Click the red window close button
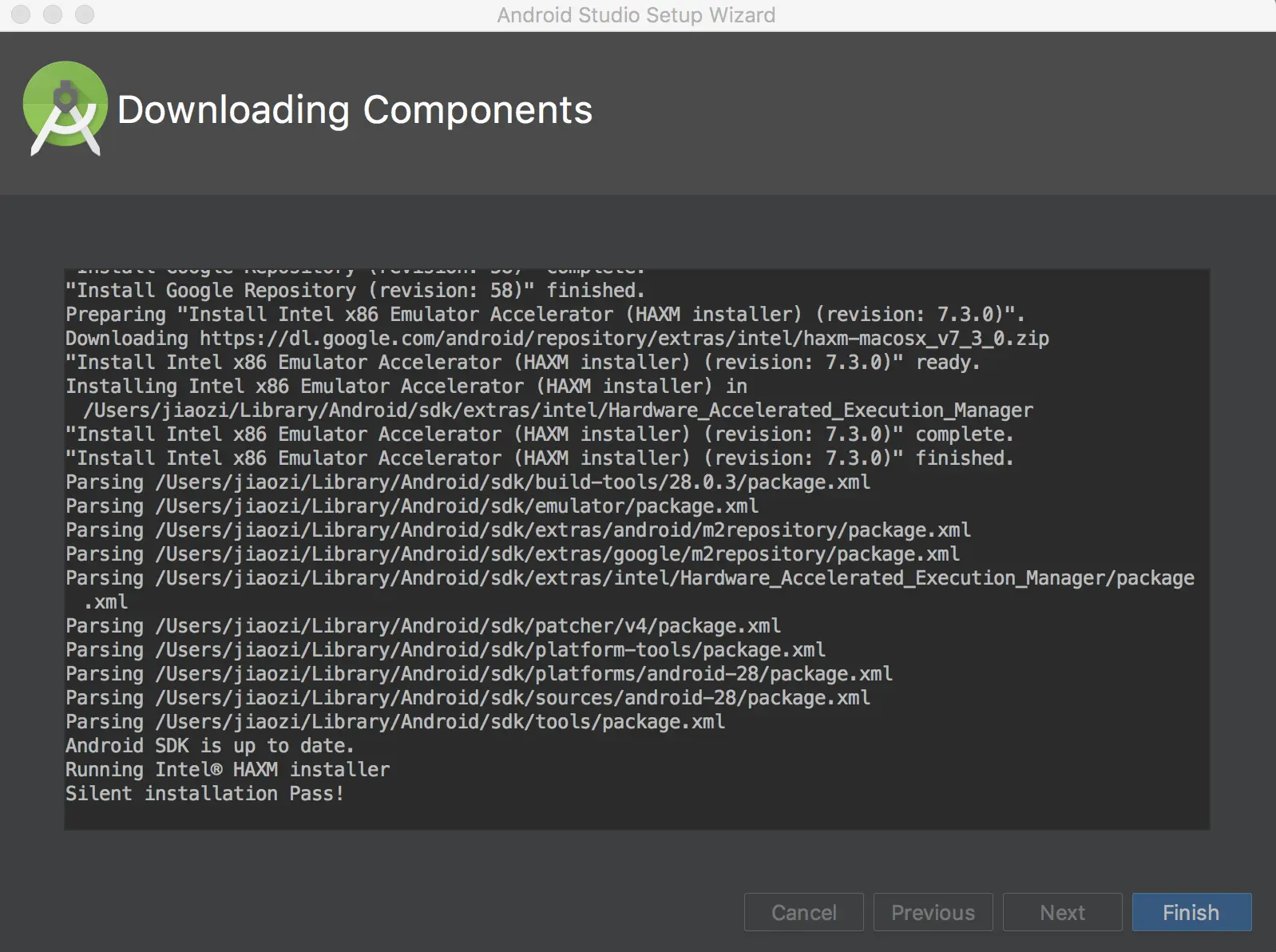The height and width of the screenshot is (952, 1276). 21,14
